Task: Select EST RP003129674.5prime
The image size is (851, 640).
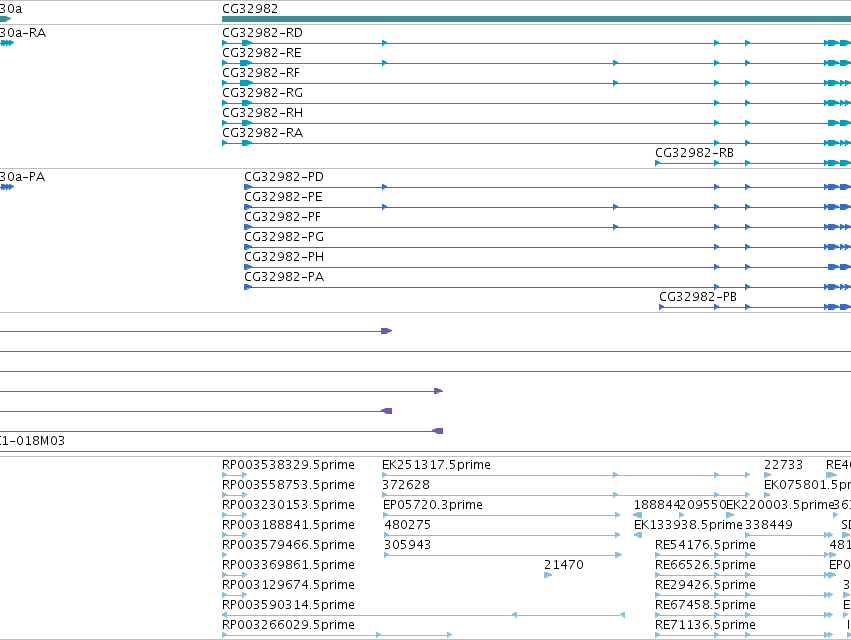Action: [288, 585]
